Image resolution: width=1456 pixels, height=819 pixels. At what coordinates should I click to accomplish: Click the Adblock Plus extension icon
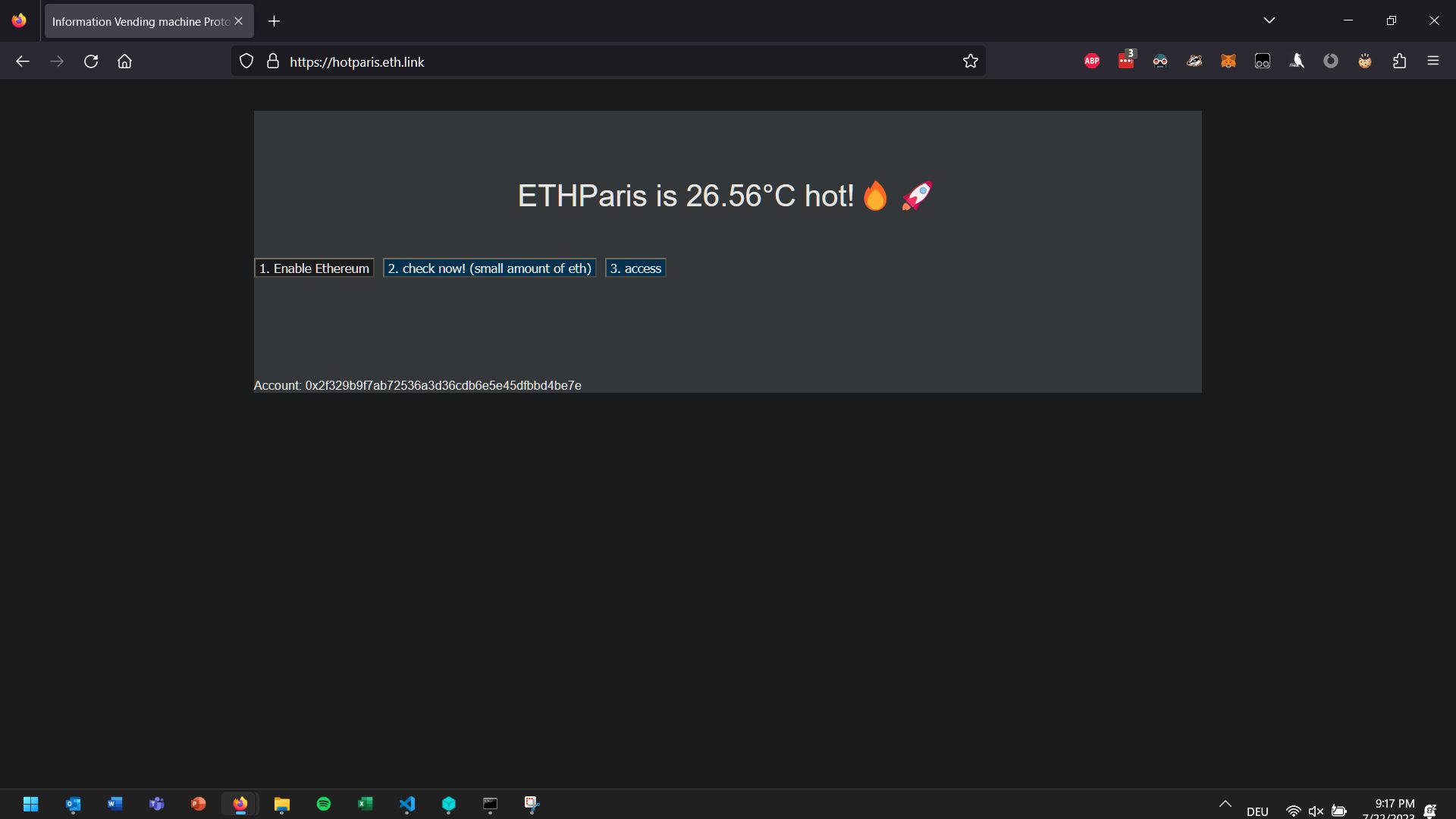click(1092, 61)
